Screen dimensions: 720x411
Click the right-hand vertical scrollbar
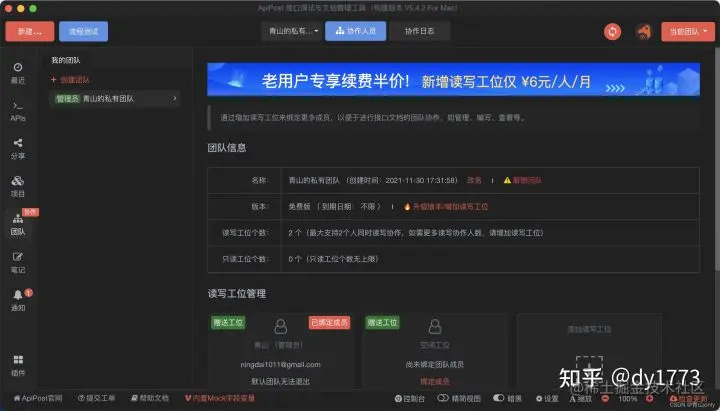click(x=717, y=158)
